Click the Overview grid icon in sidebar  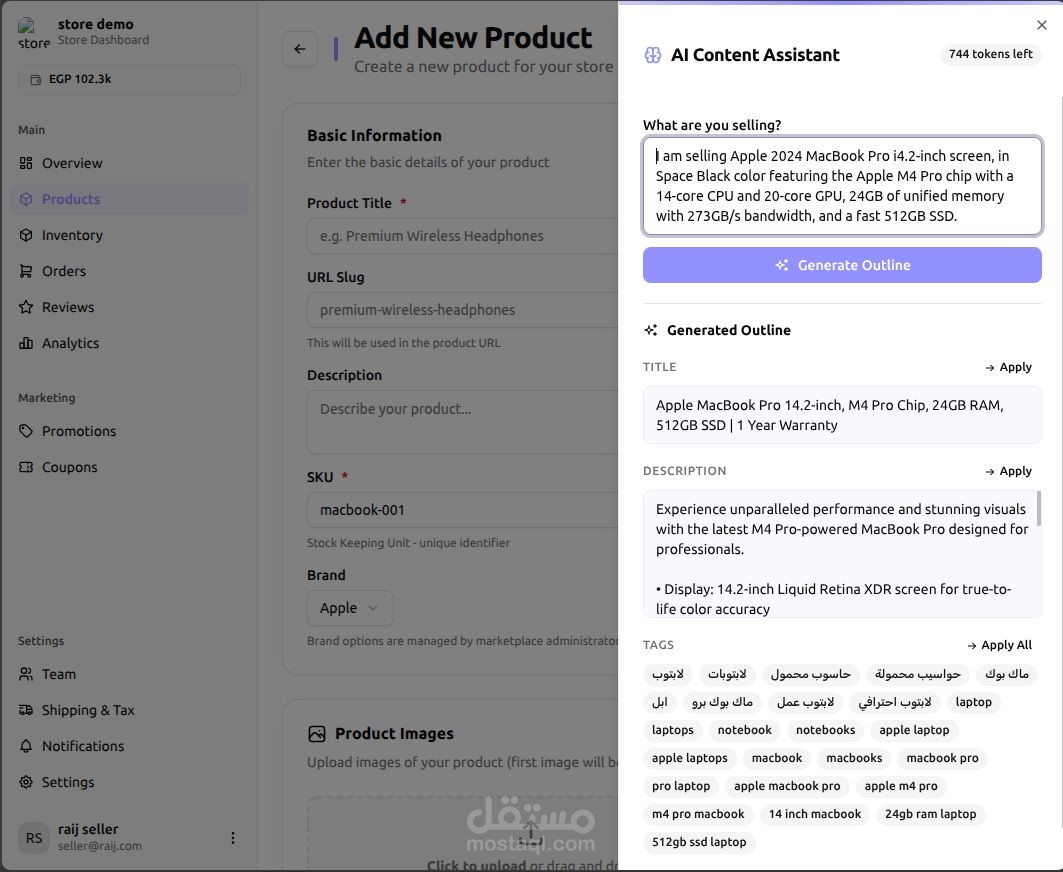tap(26, 163)
